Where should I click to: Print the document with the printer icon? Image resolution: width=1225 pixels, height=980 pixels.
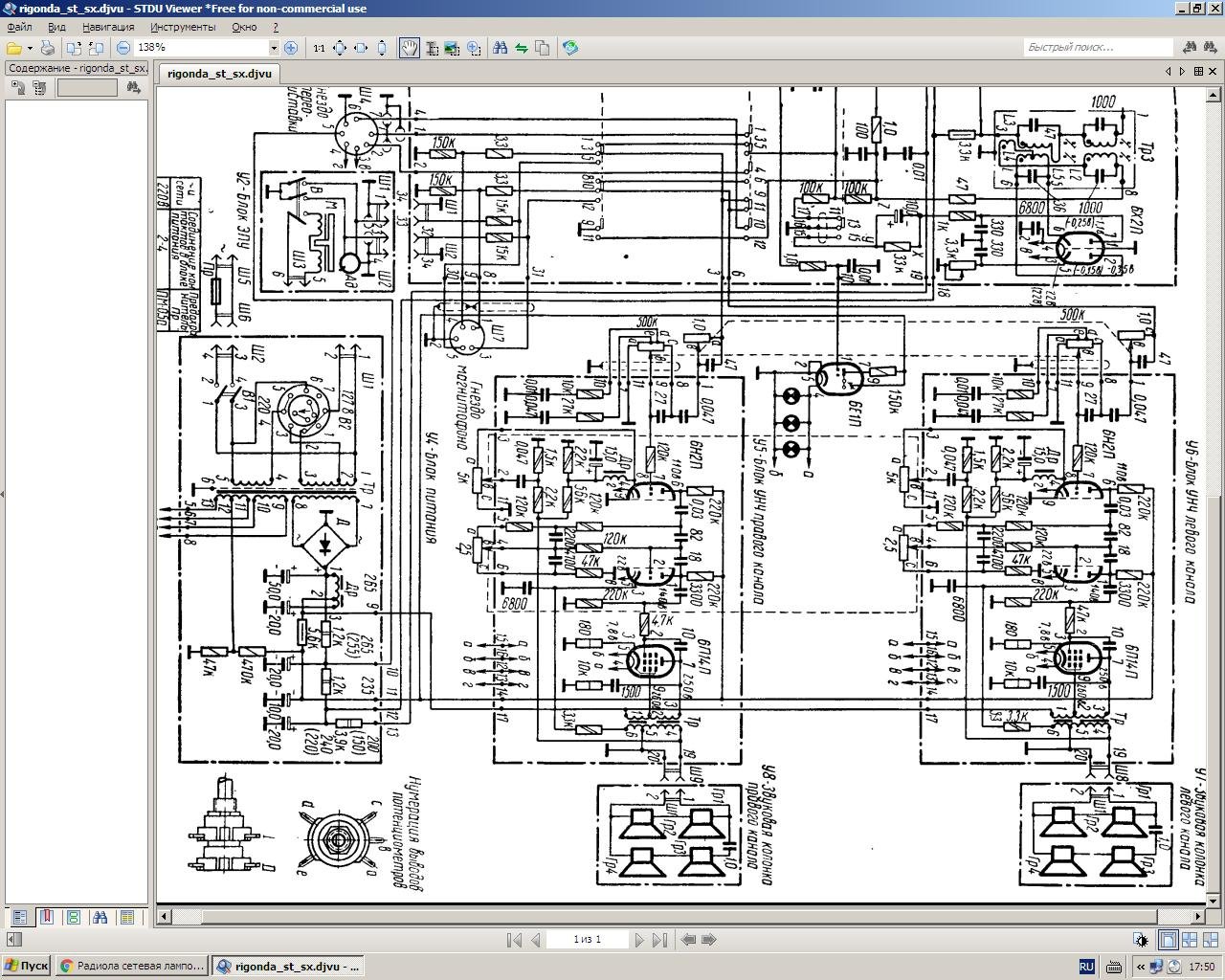tap(47, 48)
